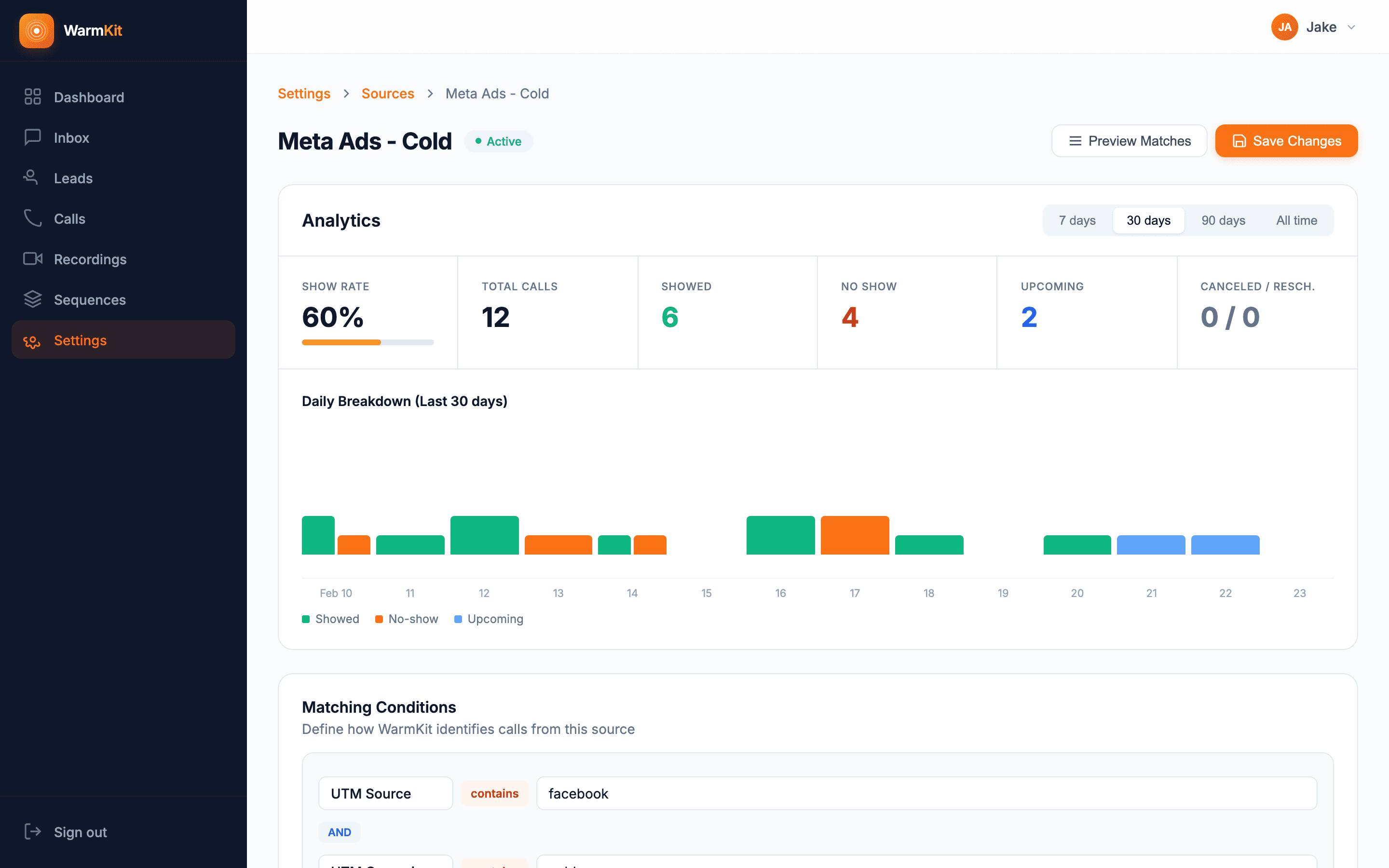Screen dimensions: 1389x868
Task: Open the UTM Source field selector
Action: pyautogui.click(x=385, y=793)
